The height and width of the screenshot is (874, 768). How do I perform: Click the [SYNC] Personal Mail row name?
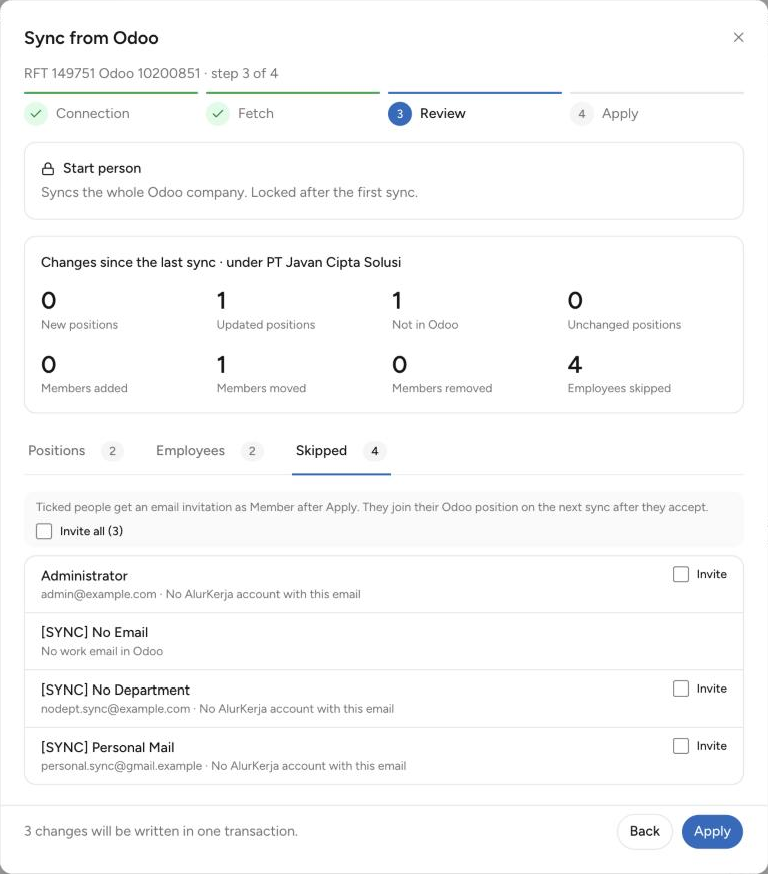(108, 747)
